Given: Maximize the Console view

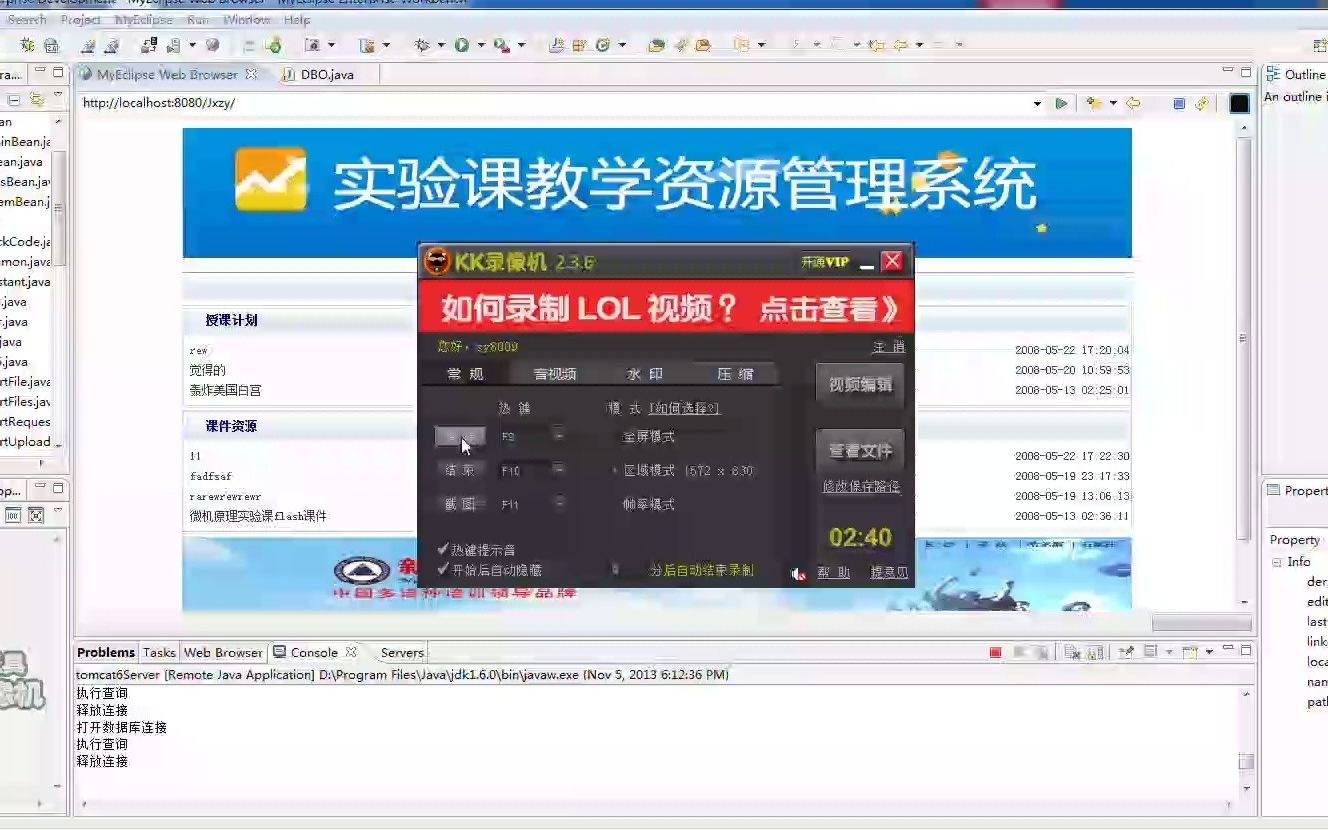Looking at the screenshot, I should (1245, 651).
